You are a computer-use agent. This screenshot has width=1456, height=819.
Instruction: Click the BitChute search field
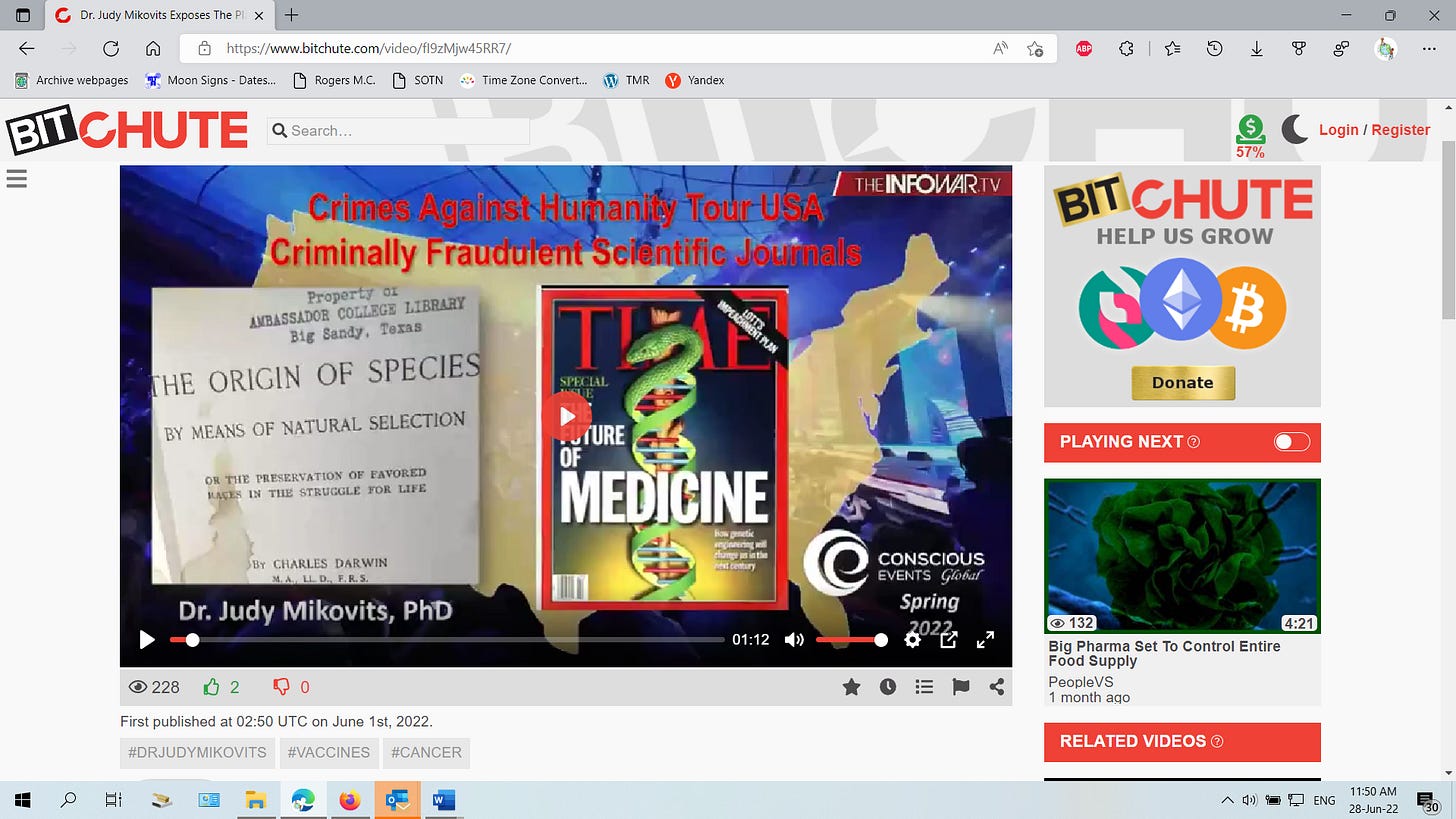[x=398, y=131]
